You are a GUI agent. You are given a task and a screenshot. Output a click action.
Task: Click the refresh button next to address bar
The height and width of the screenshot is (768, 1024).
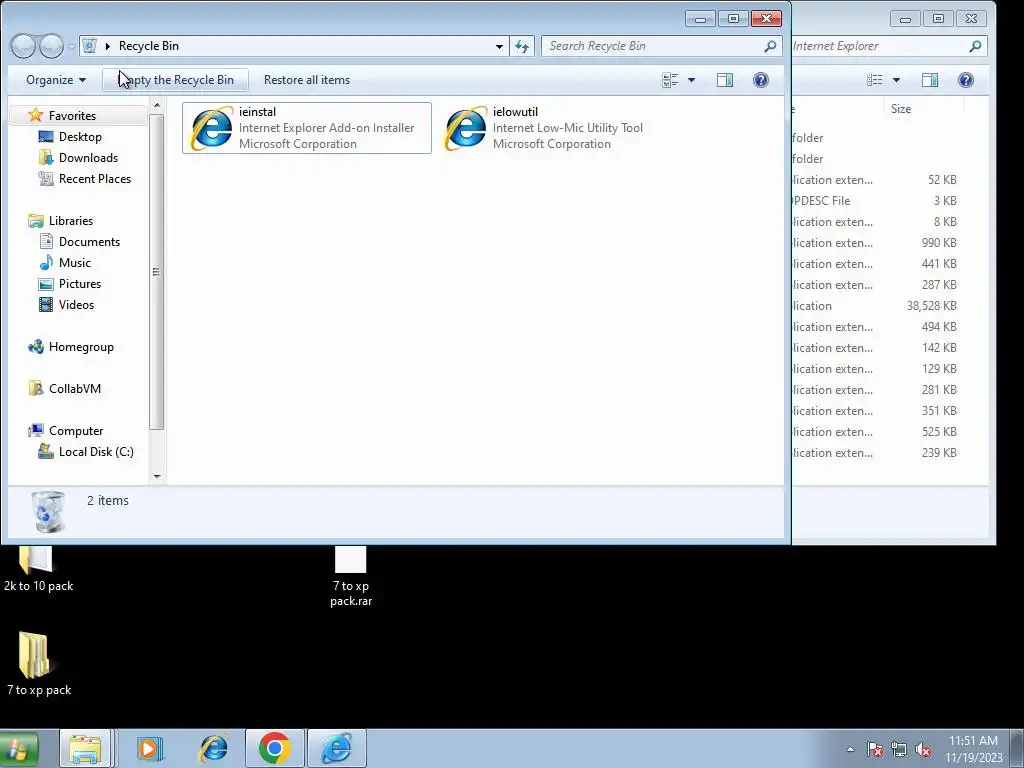point(522,46)
